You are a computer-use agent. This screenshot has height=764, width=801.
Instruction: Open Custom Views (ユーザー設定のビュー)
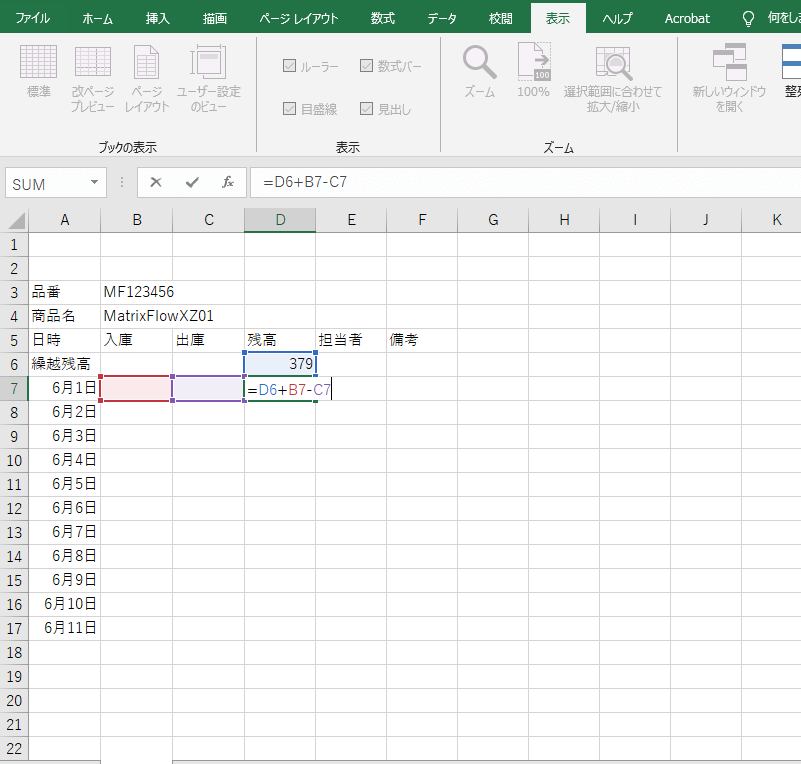208,78
